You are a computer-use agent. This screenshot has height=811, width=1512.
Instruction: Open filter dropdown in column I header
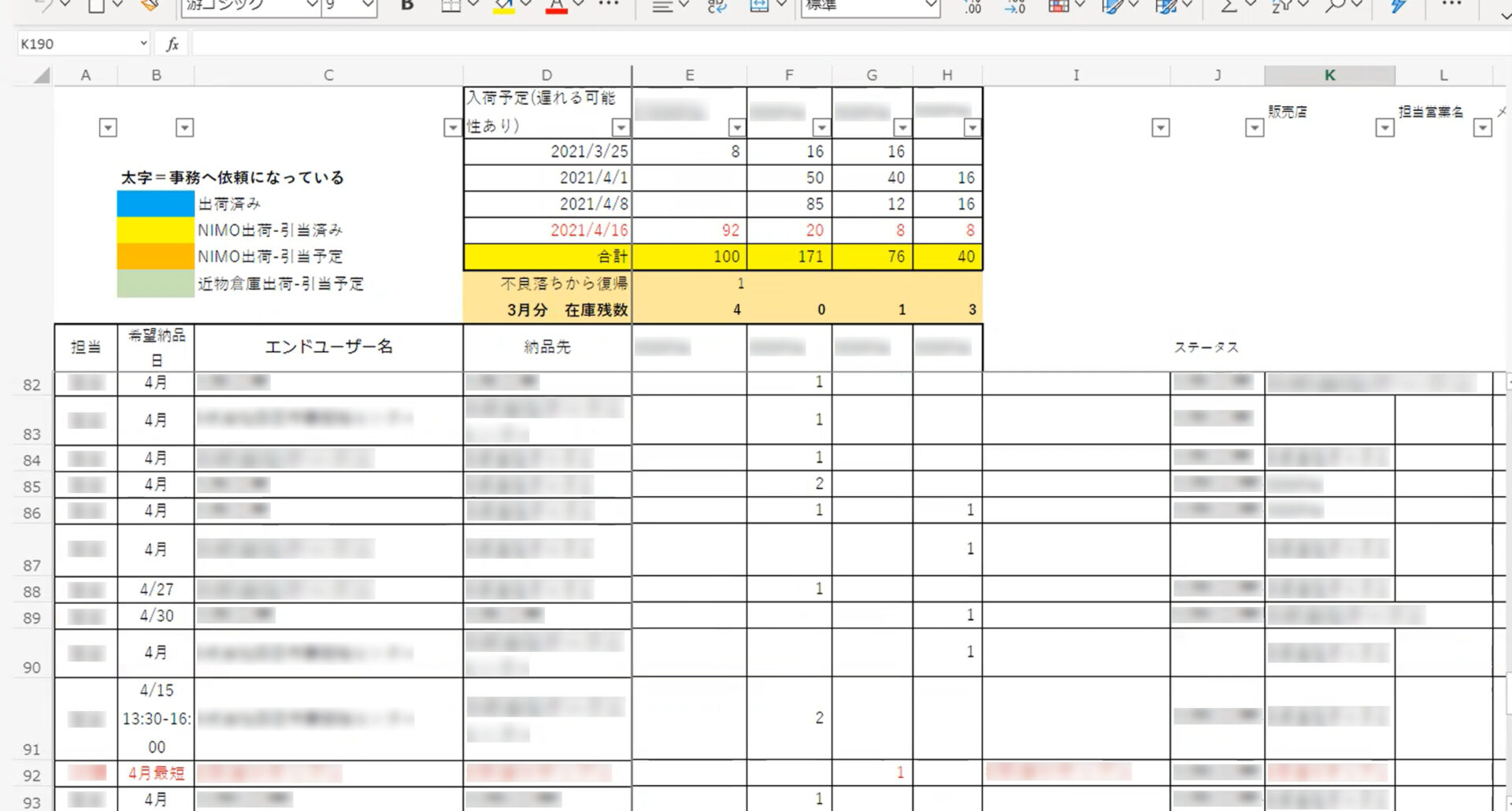point(1160,128)
